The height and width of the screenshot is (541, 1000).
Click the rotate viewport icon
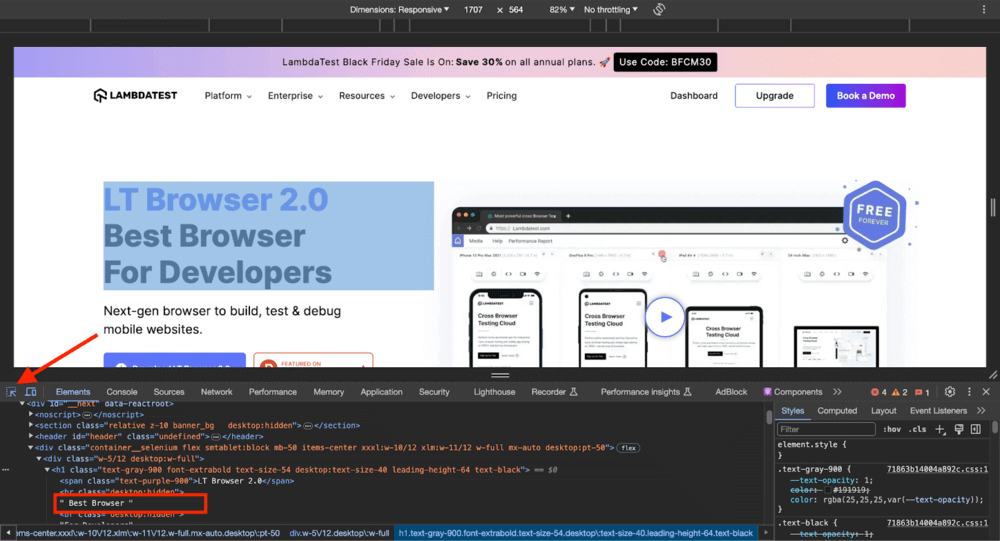[x=660, y=9]
